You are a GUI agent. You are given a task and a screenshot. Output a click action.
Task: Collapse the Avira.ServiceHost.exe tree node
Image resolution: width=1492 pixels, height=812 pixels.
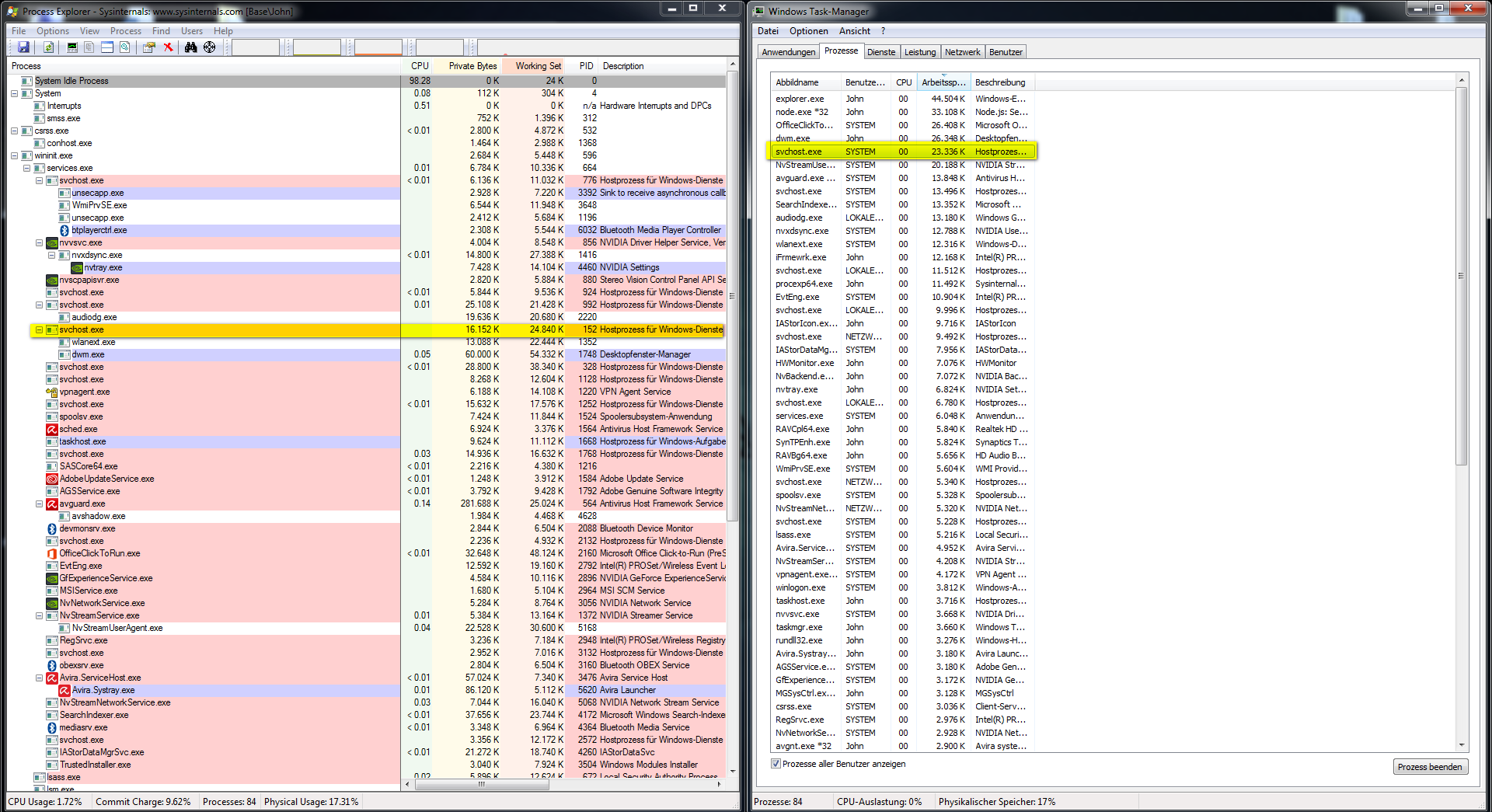(39, 678)
